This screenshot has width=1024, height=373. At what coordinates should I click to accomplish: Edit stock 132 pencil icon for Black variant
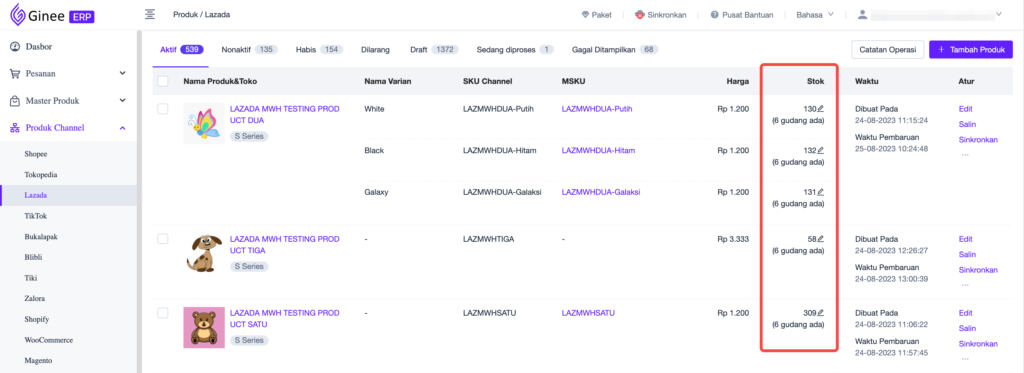(x=821, y=150)
